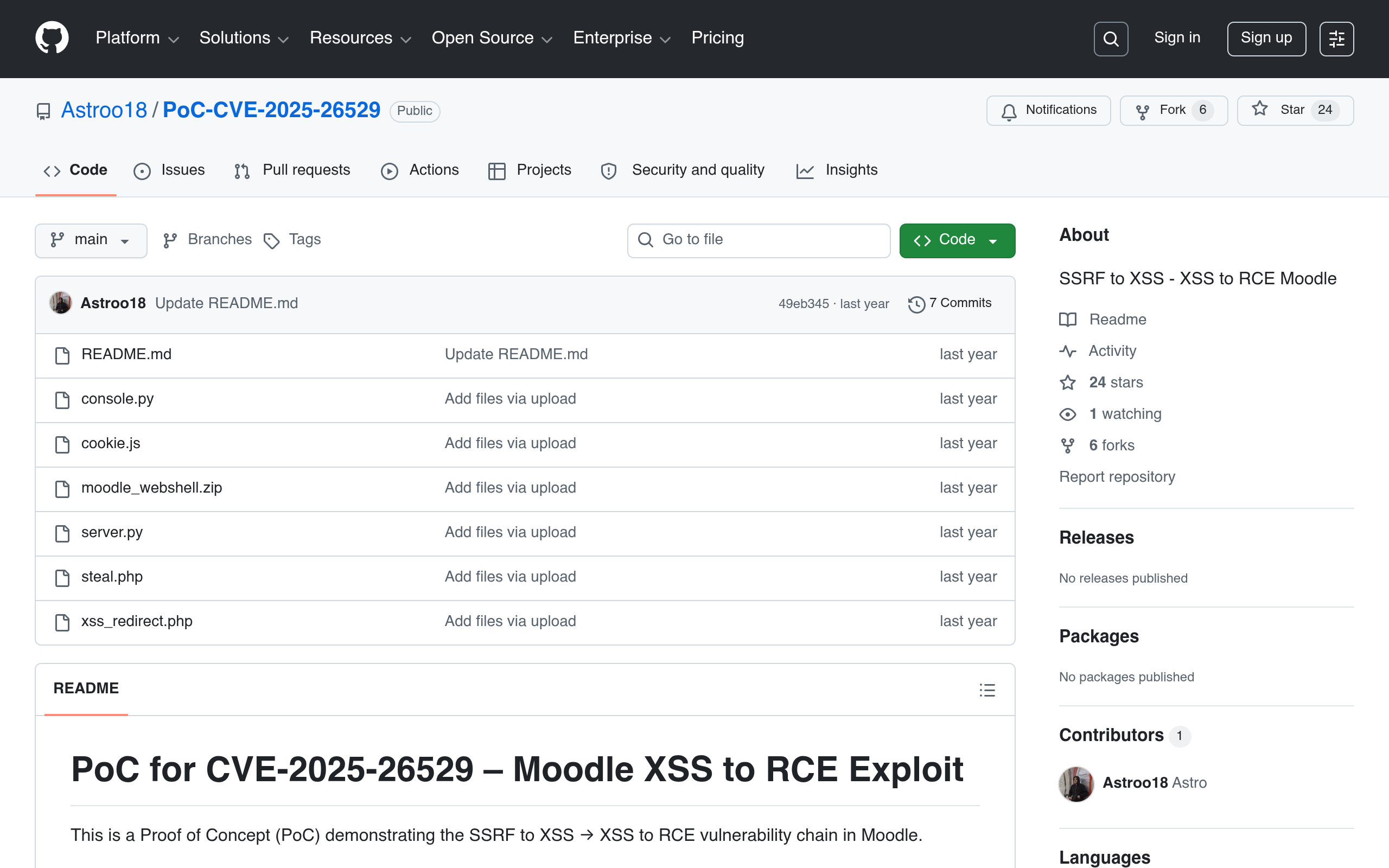This screenshot has height=868, width=1389.
Task: Expand the Resources menu
Action: tap(360, 38)
